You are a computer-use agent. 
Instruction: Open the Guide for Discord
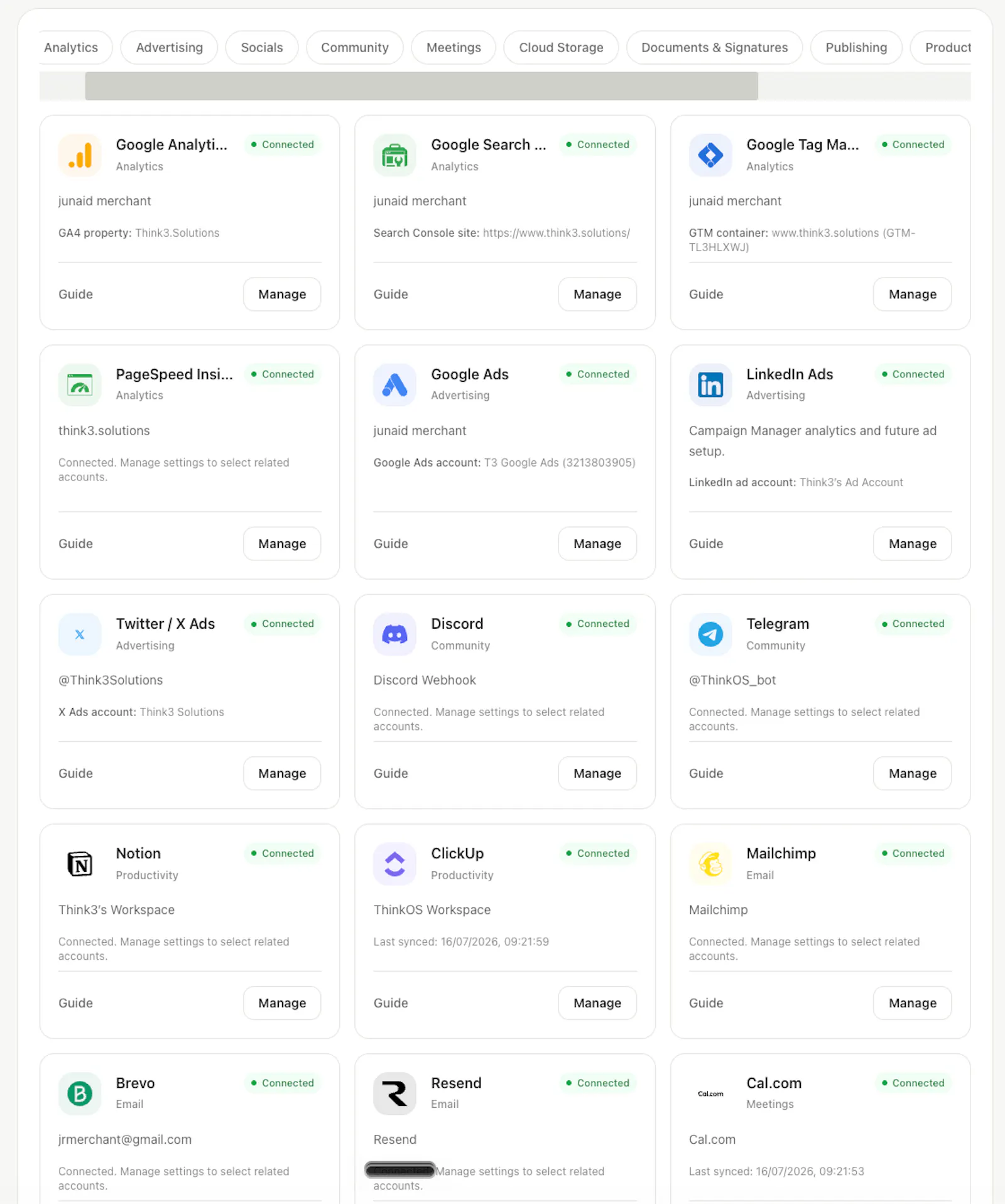pyautogui.click(x=391, y=773)
